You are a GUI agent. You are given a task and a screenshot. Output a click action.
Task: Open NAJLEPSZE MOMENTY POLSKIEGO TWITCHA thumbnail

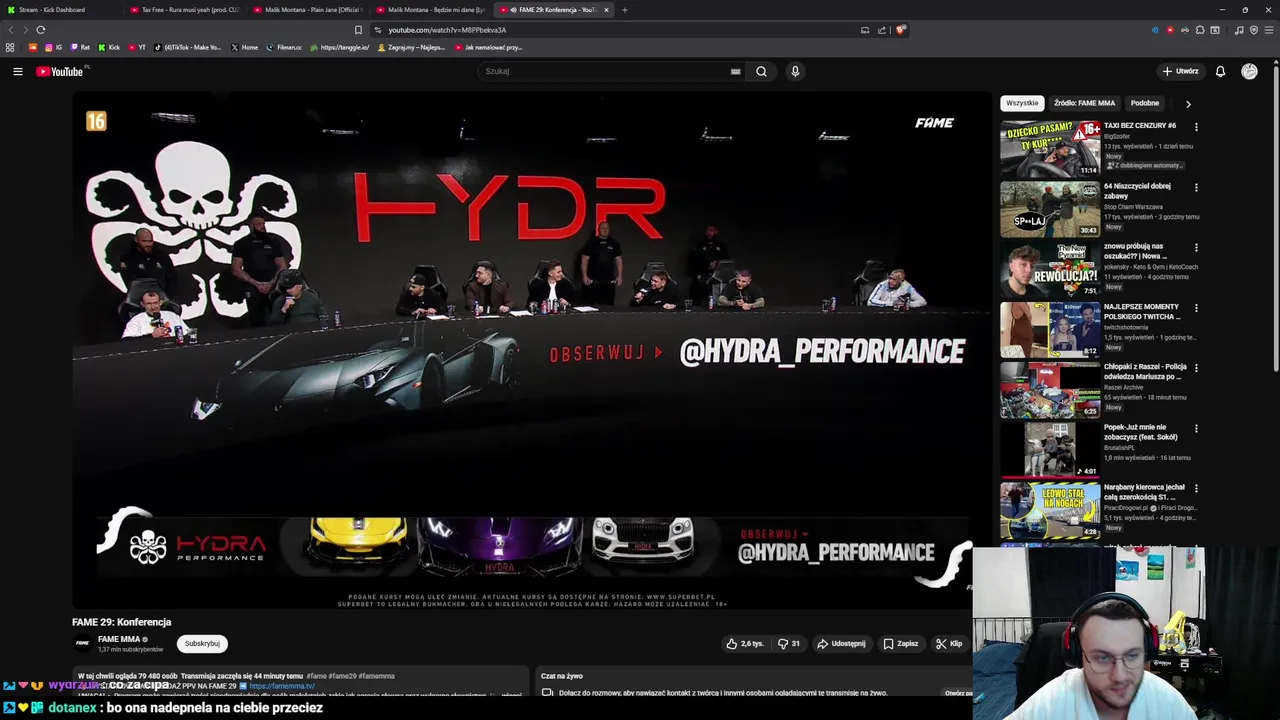(1050, 329)
